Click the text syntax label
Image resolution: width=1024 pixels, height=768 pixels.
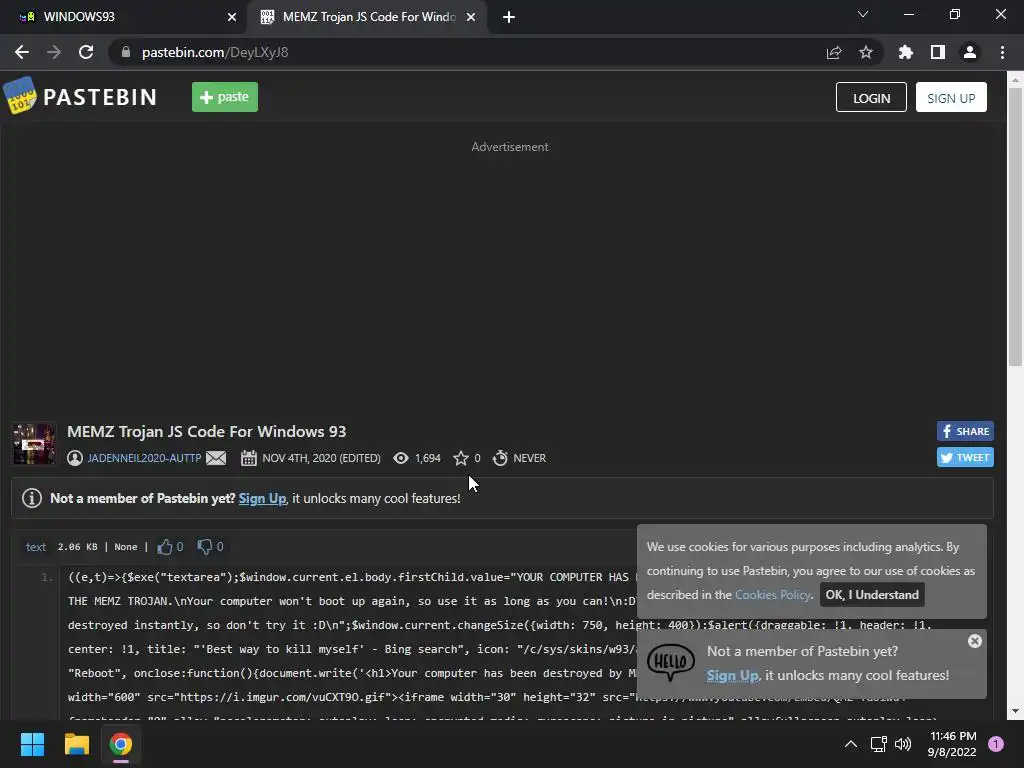tap(36, 547)
